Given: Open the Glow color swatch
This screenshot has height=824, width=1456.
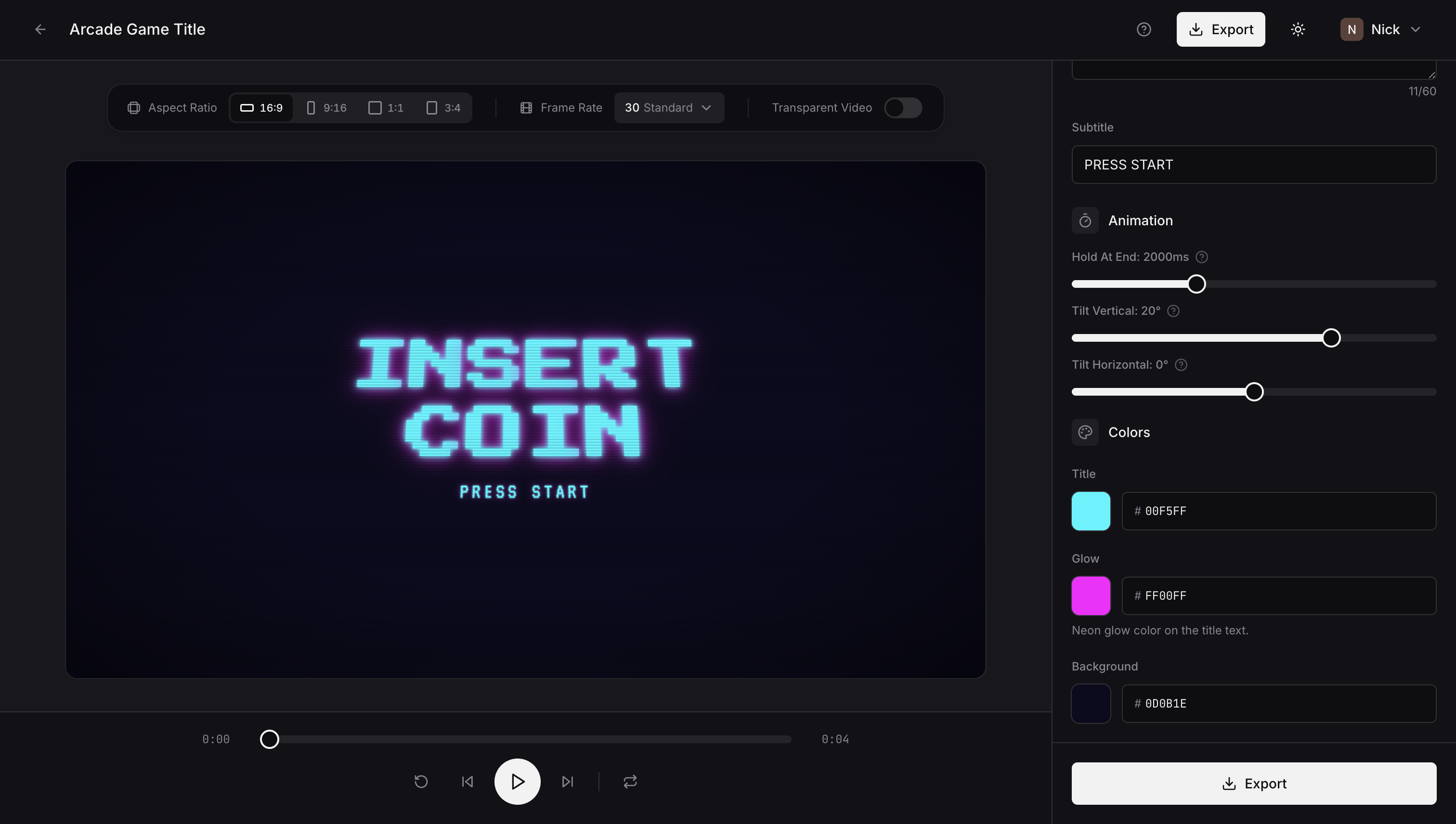Looking at the screenshot, I should point(1090,595).
